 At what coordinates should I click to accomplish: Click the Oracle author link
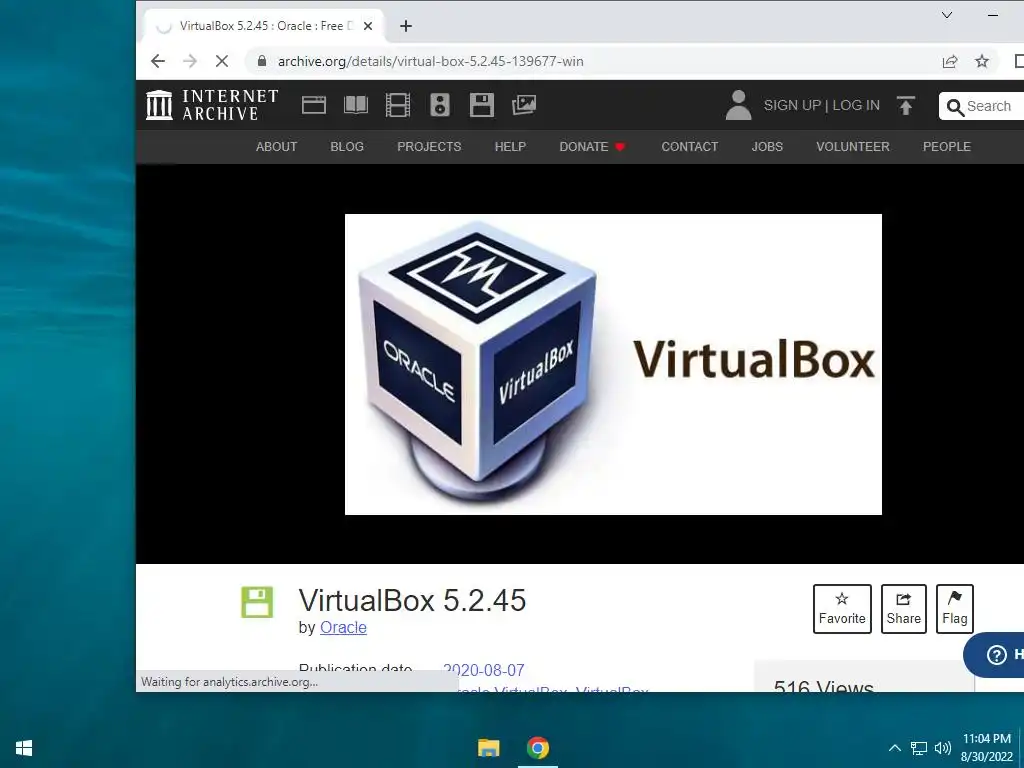pyautogui.click(x=344, y=628)
